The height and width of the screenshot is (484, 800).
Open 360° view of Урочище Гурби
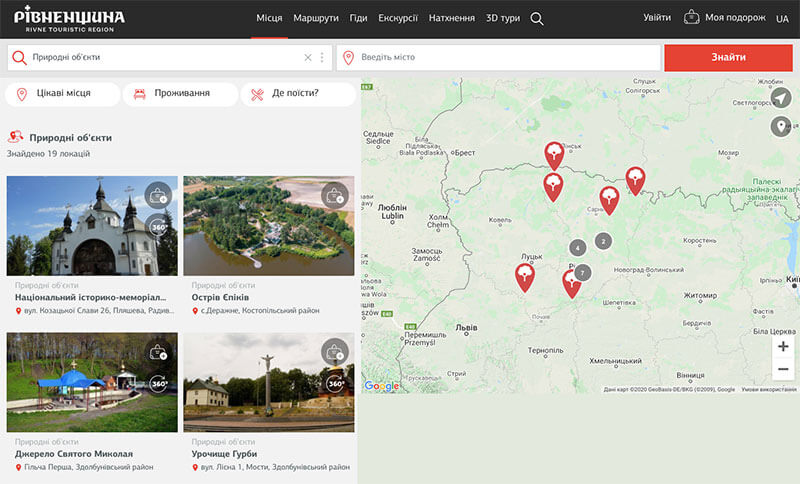(x=335, y=383)
